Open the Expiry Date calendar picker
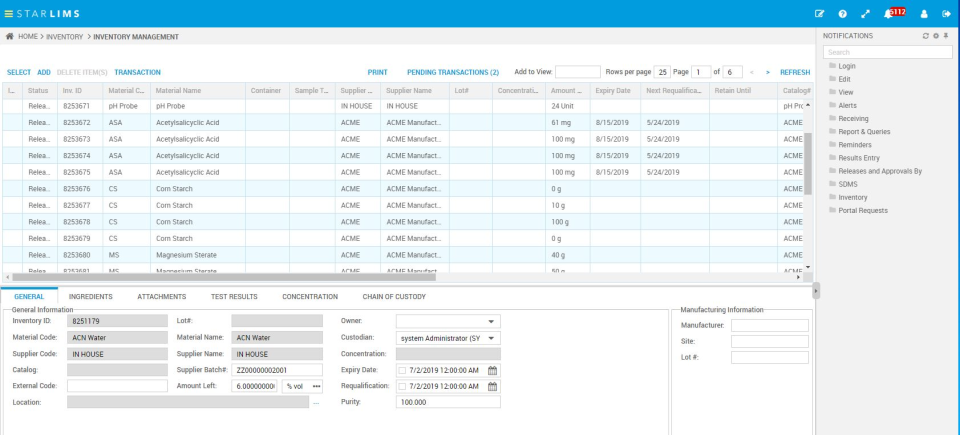This screenshot has height=435, width=960. tap(492, 370)
